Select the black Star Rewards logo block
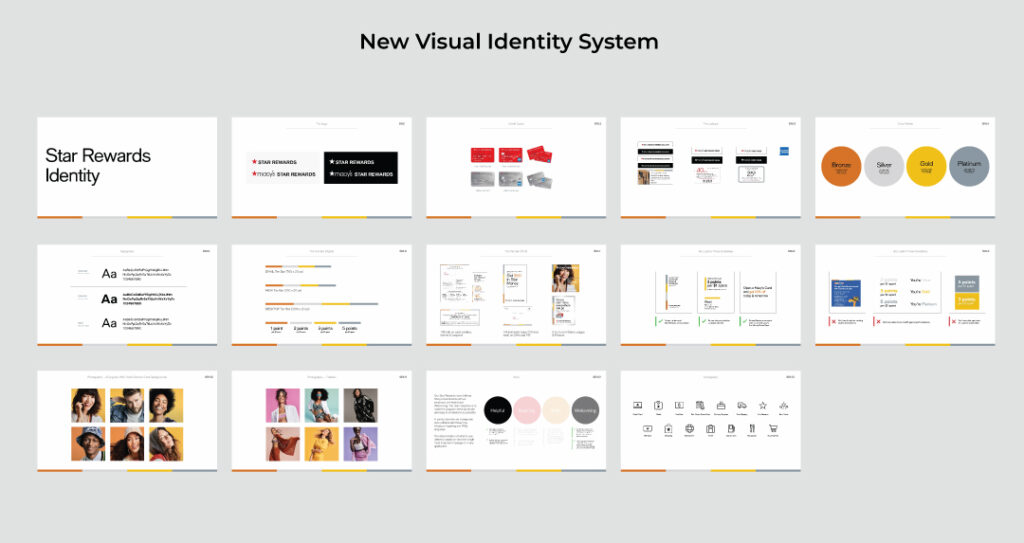Screen dimensions: 1024x543 tap(360, 167)
